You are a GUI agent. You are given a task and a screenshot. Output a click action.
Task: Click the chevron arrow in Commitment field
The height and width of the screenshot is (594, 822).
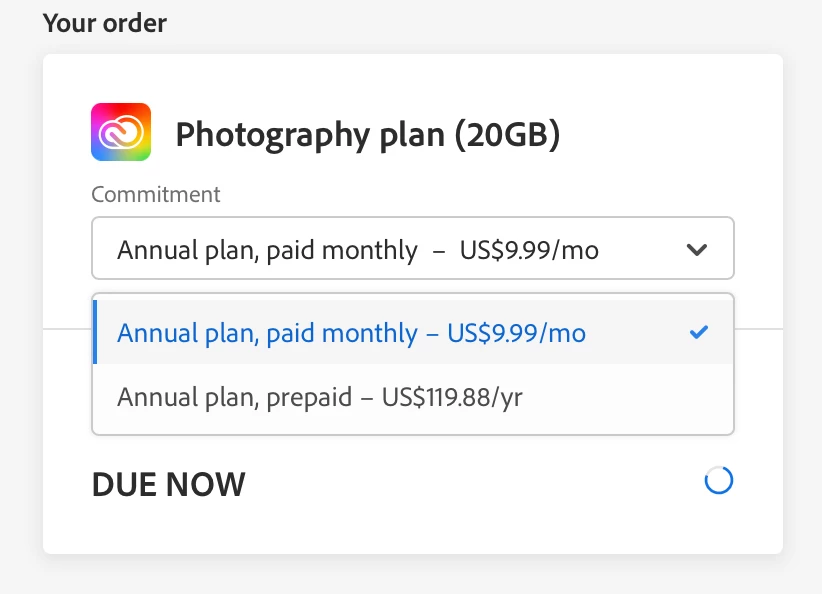697,249
